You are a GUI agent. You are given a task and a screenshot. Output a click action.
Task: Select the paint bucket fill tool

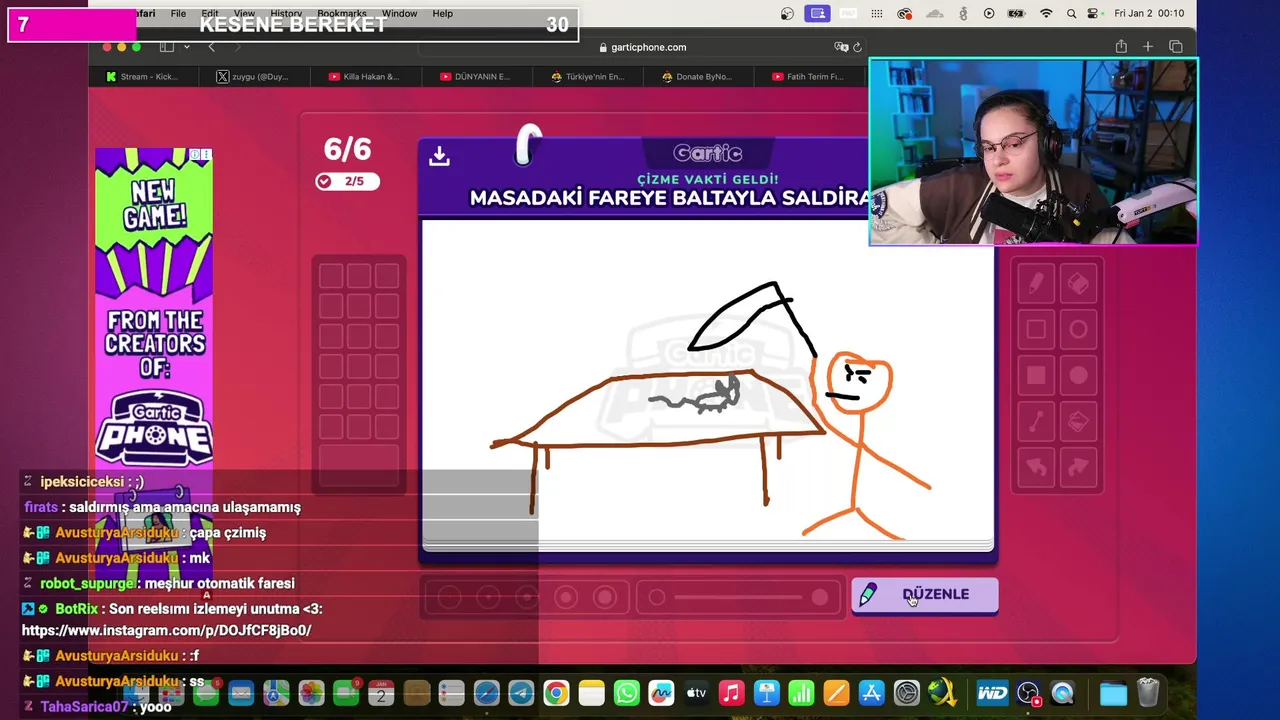pos(1078,422)
